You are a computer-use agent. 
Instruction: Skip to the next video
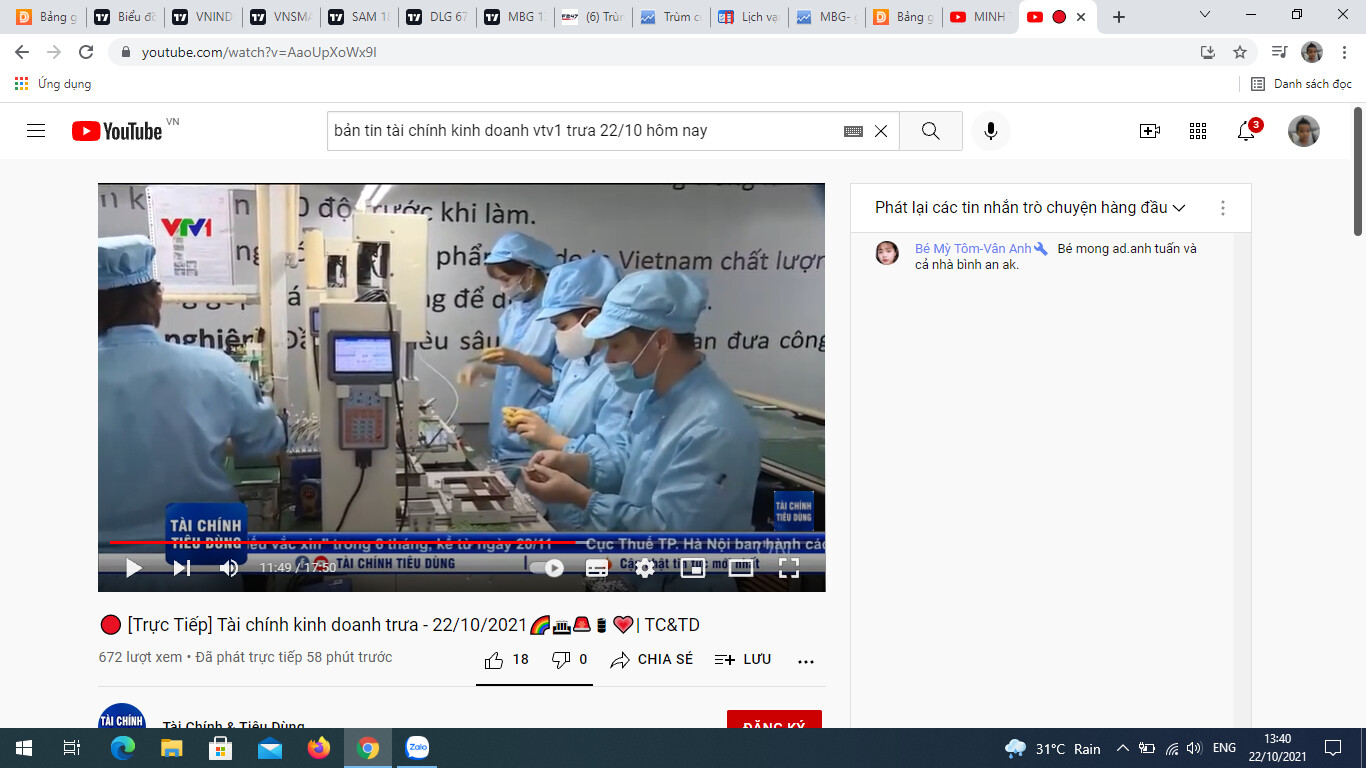coord(181,568)
